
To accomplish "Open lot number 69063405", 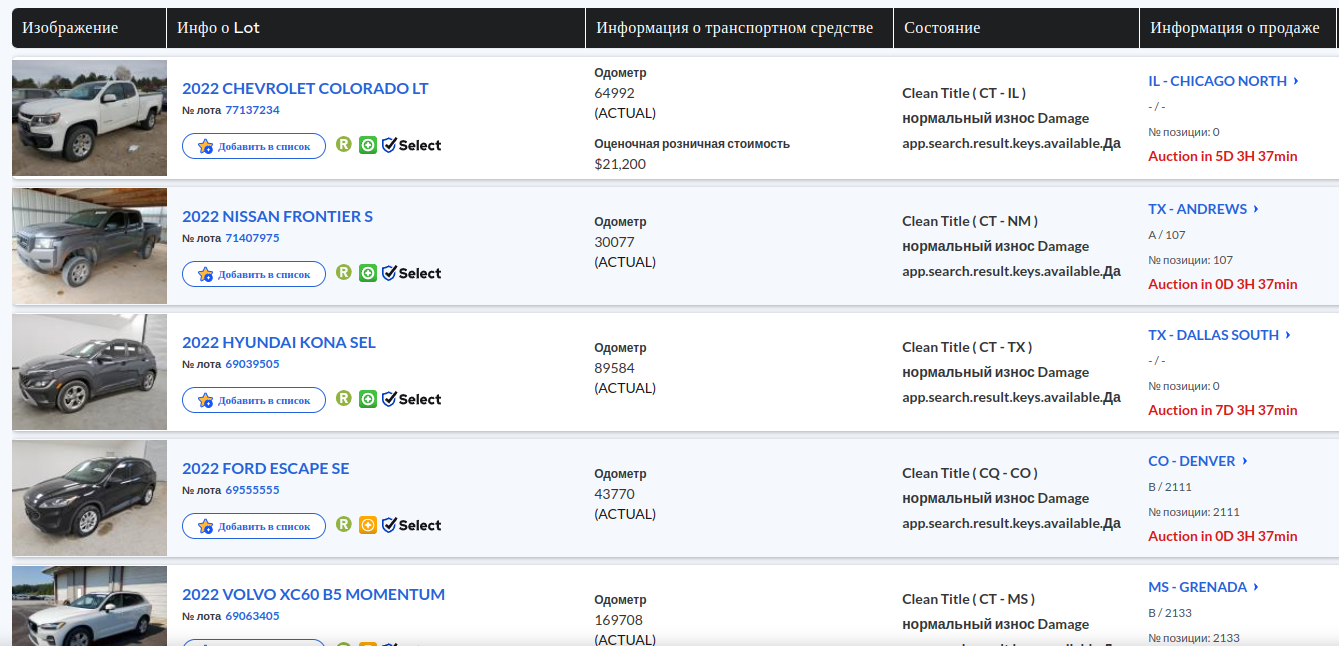I will [252, 616].
